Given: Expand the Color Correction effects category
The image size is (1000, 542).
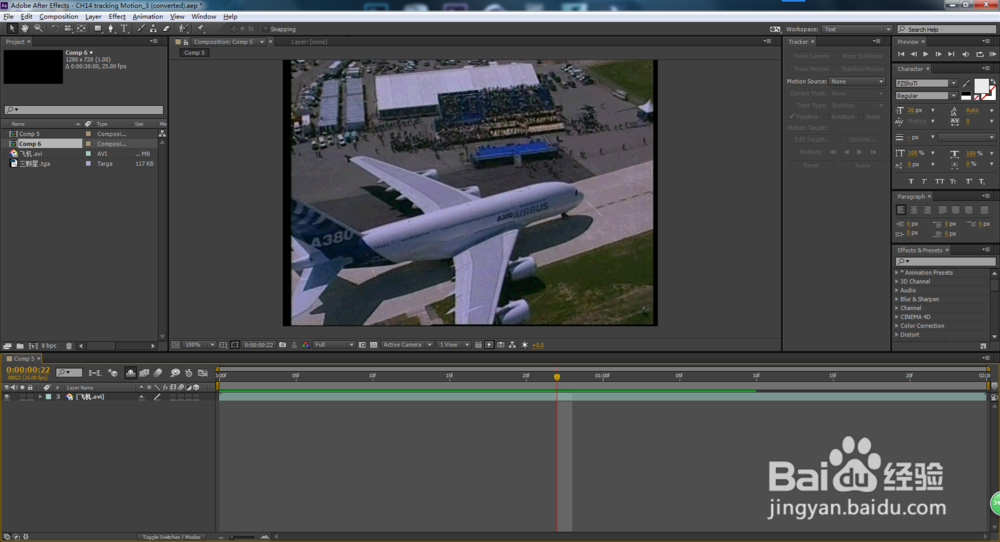Looking at the screenshot, I should (x=897, y=326).
